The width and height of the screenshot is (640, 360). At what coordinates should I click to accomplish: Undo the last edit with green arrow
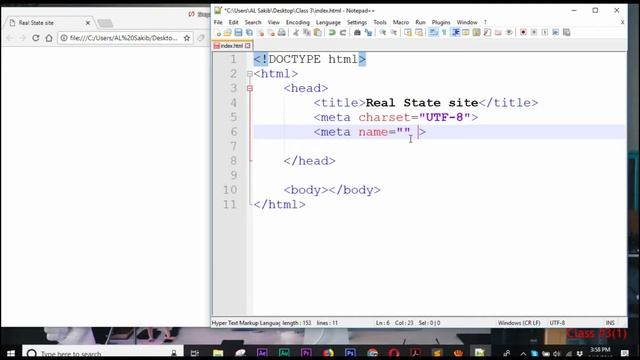tap(332, 33)
